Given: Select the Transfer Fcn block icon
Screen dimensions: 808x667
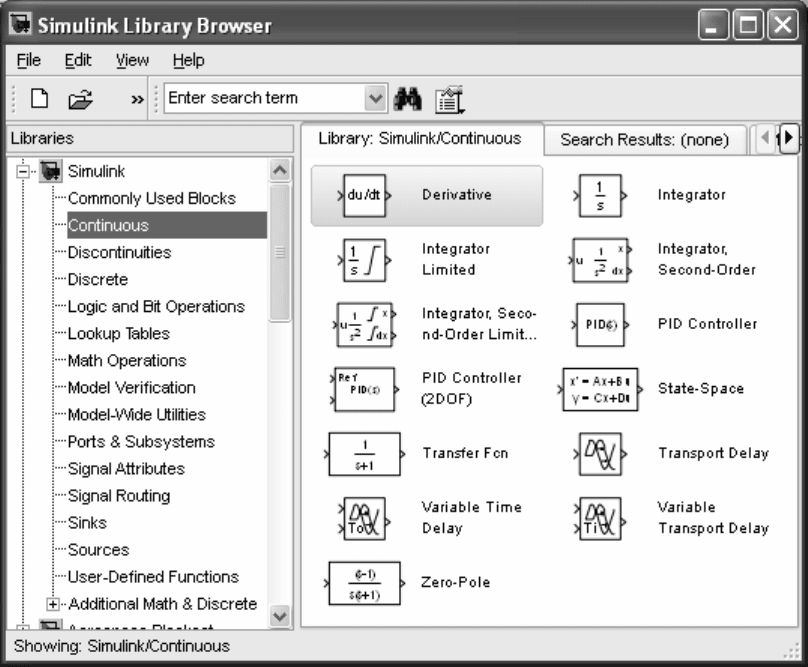Looking at the screenshot, I should click(364, 454).
